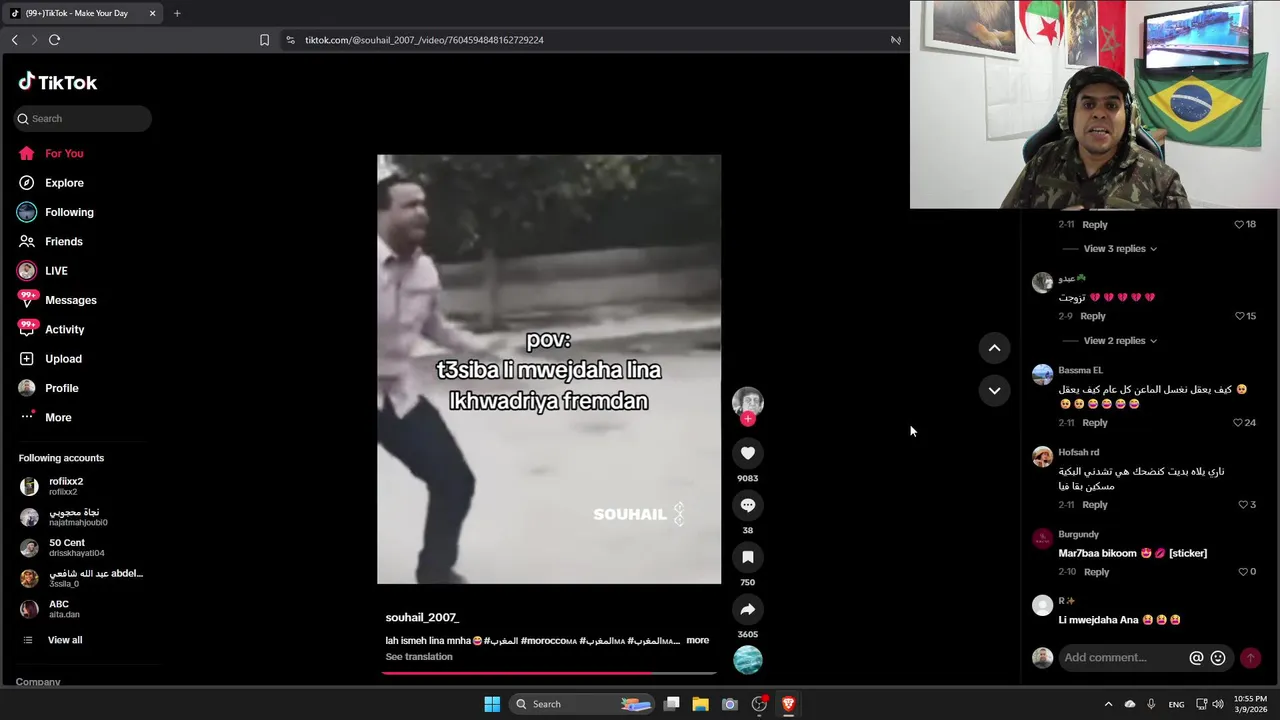The image size is (1280, 720).
Task: Click the browser address bar URL
Action: [424, 40]
